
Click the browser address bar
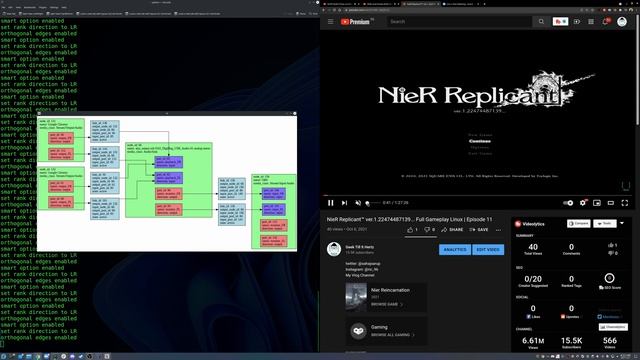tap(461, 10)
